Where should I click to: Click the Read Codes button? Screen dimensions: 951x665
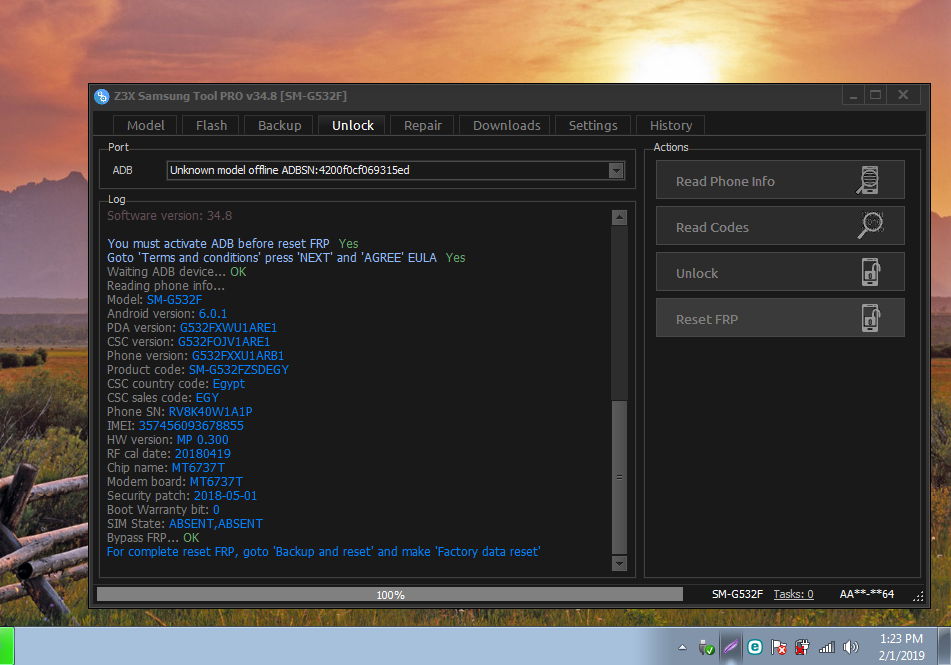(780, 226)
